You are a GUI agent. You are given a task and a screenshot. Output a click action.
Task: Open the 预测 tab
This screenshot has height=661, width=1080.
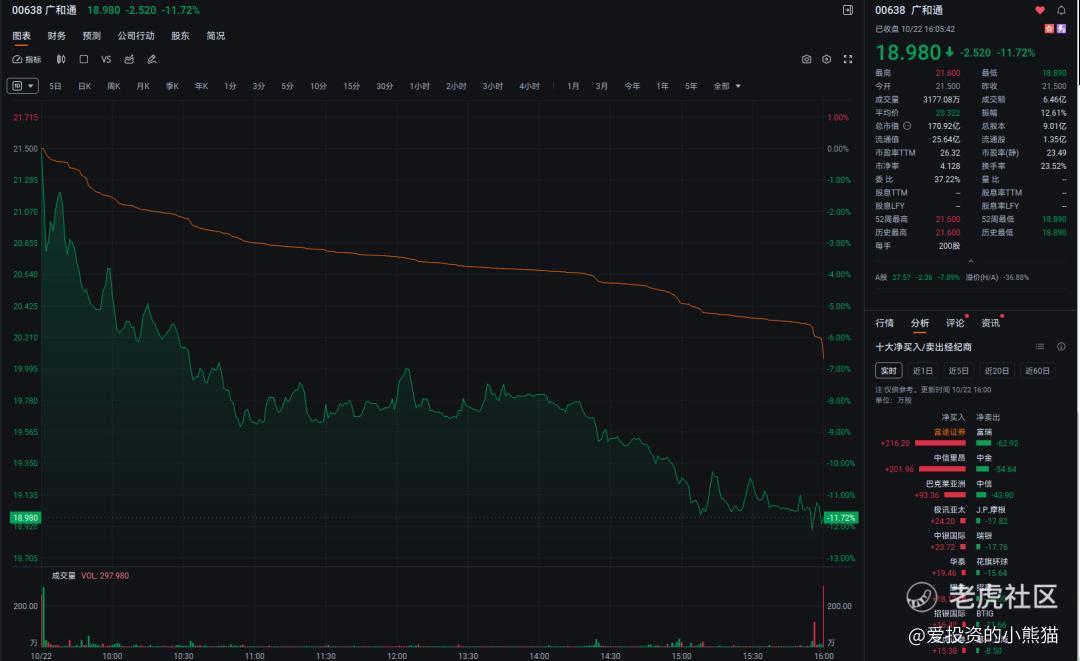(92, 36)
